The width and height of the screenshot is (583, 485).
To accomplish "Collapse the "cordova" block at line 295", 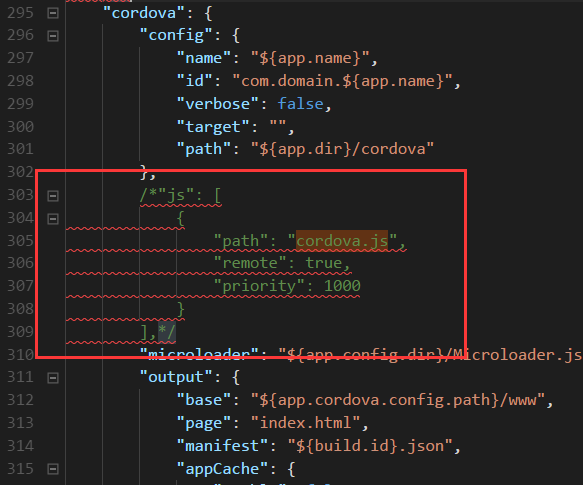I will 53,13.
